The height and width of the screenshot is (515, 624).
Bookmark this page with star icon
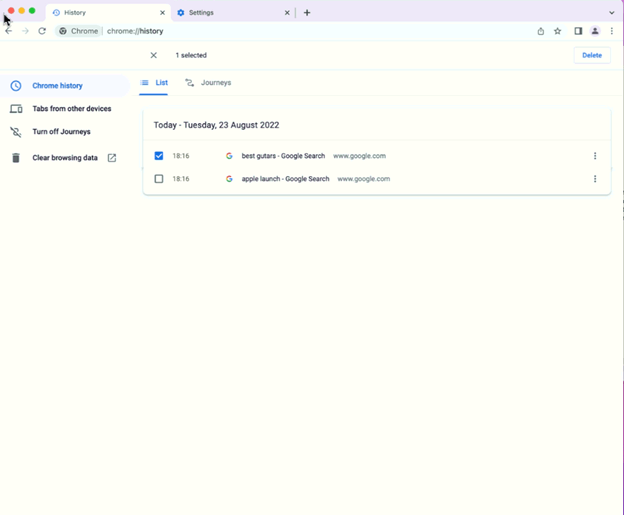click(x=558, y=31)
